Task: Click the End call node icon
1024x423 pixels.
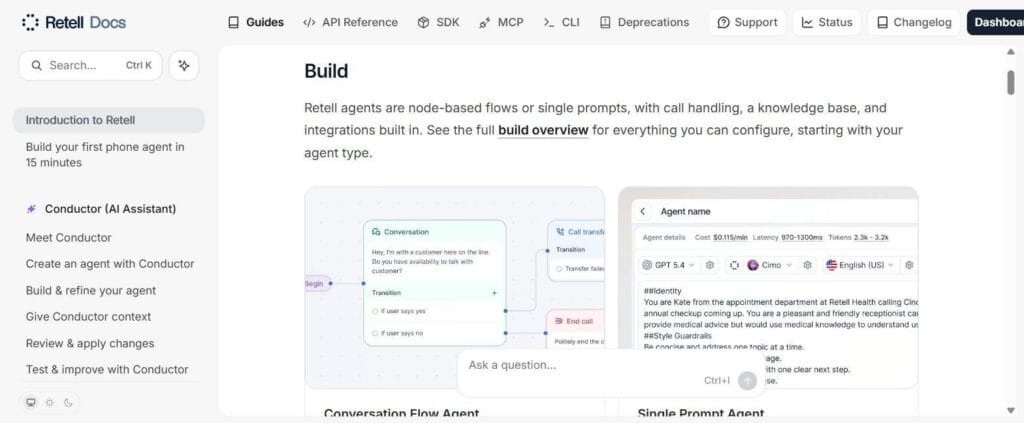Action: pyautogui.click(x=559, y=321)
